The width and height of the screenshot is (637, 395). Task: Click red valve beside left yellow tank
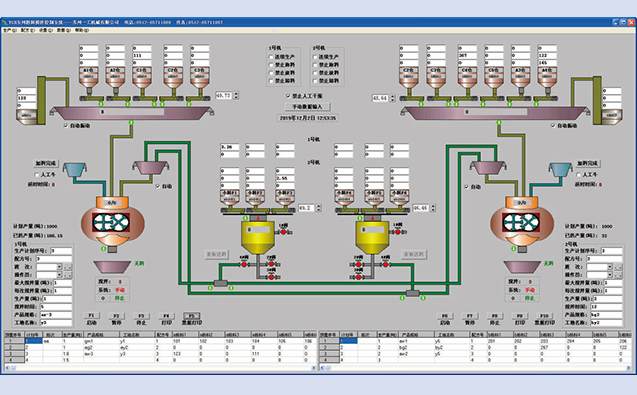(284, 232)
